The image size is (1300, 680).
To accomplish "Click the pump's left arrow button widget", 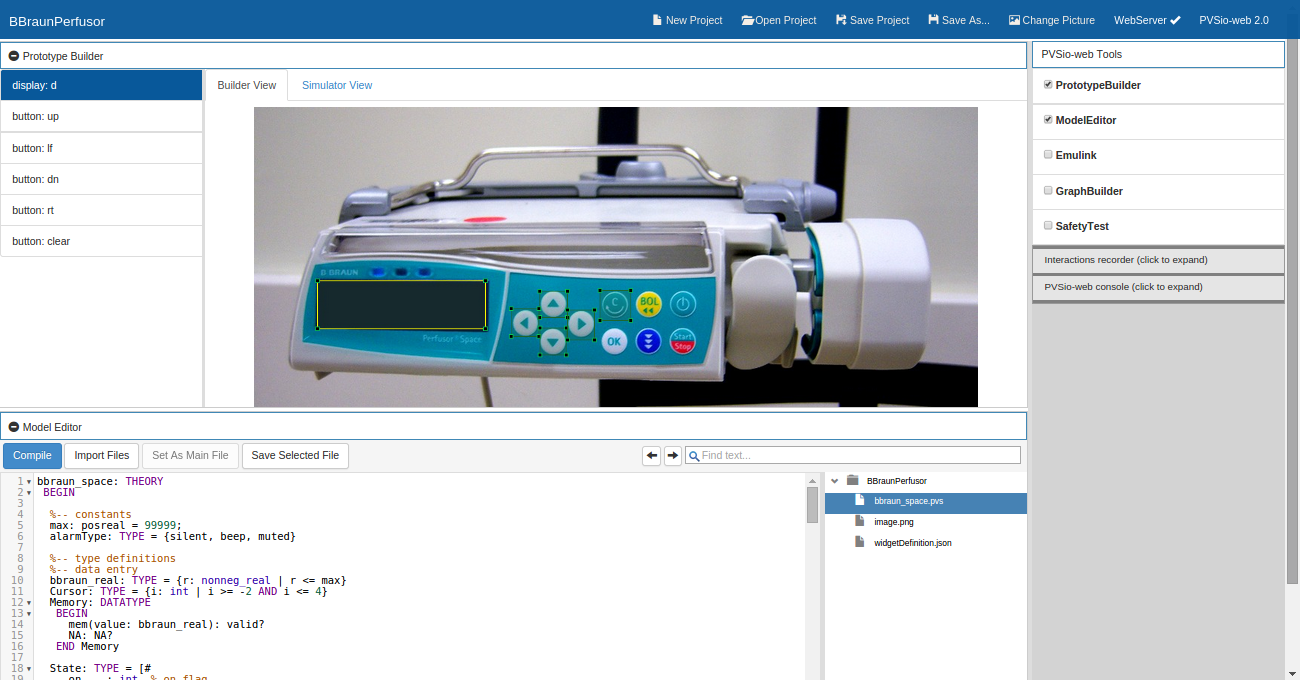I will pyautogui.click(x=525, y=322).
